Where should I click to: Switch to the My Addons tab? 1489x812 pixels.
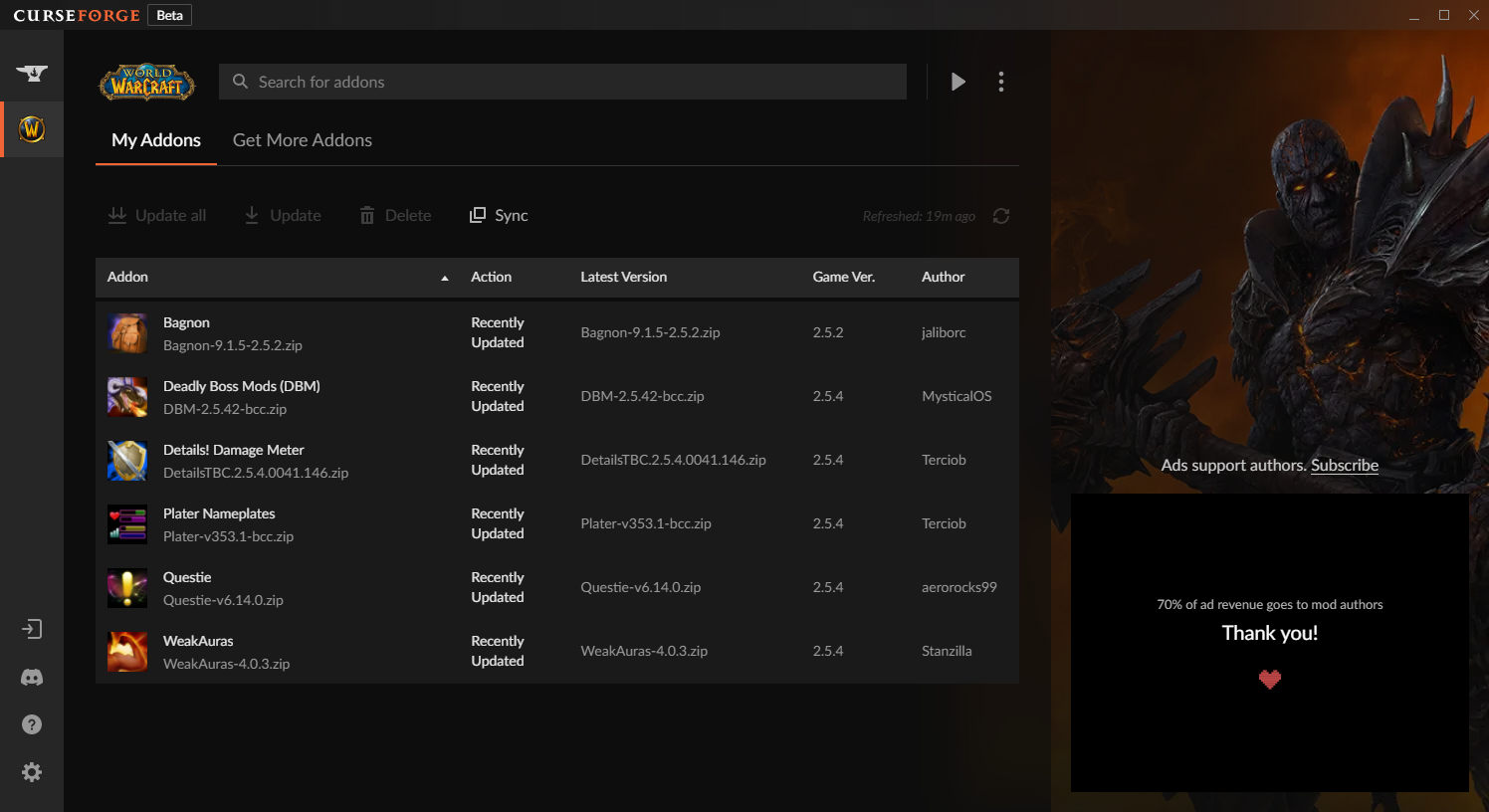156,140
